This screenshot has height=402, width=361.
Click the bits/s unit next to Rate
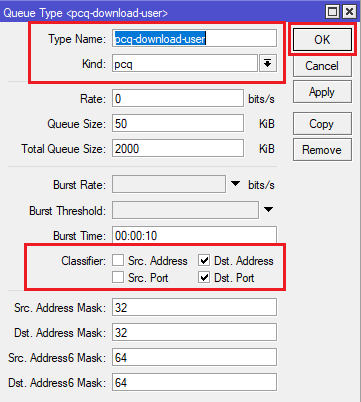click(x=261, y=99)
